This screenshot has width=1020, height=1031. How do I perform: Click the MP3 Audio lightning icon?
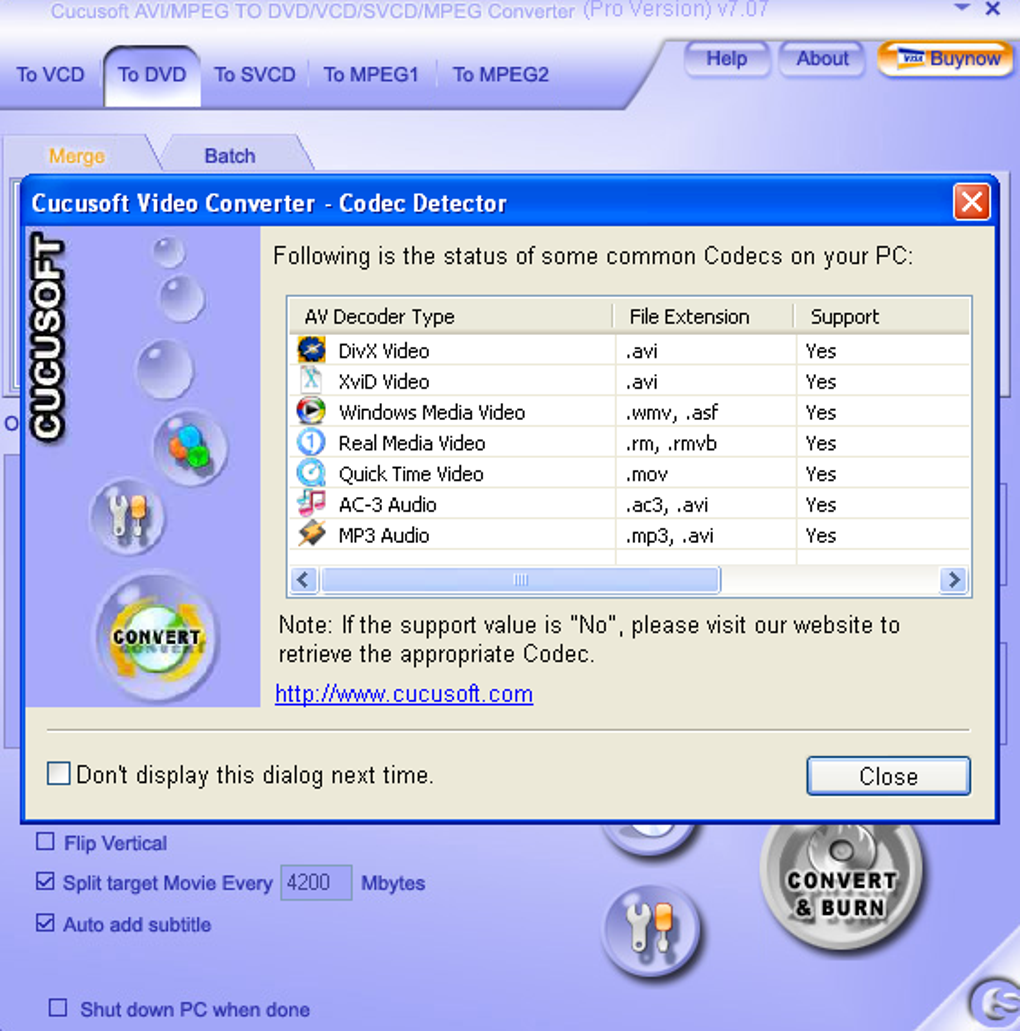pyautogui.click(x=311, y=535)
